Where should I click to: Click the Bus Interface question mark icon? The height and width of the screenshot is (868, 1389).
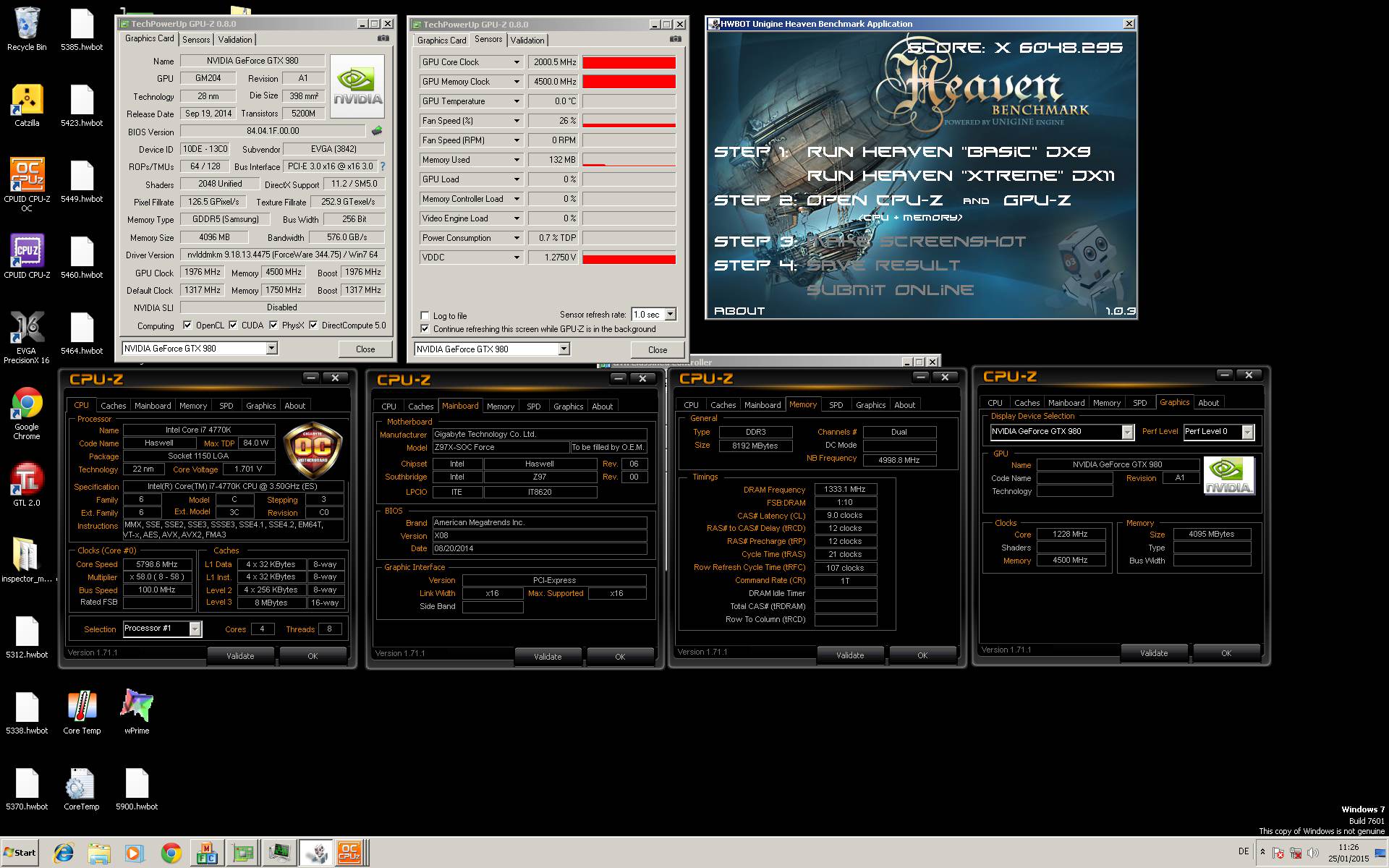383,166
